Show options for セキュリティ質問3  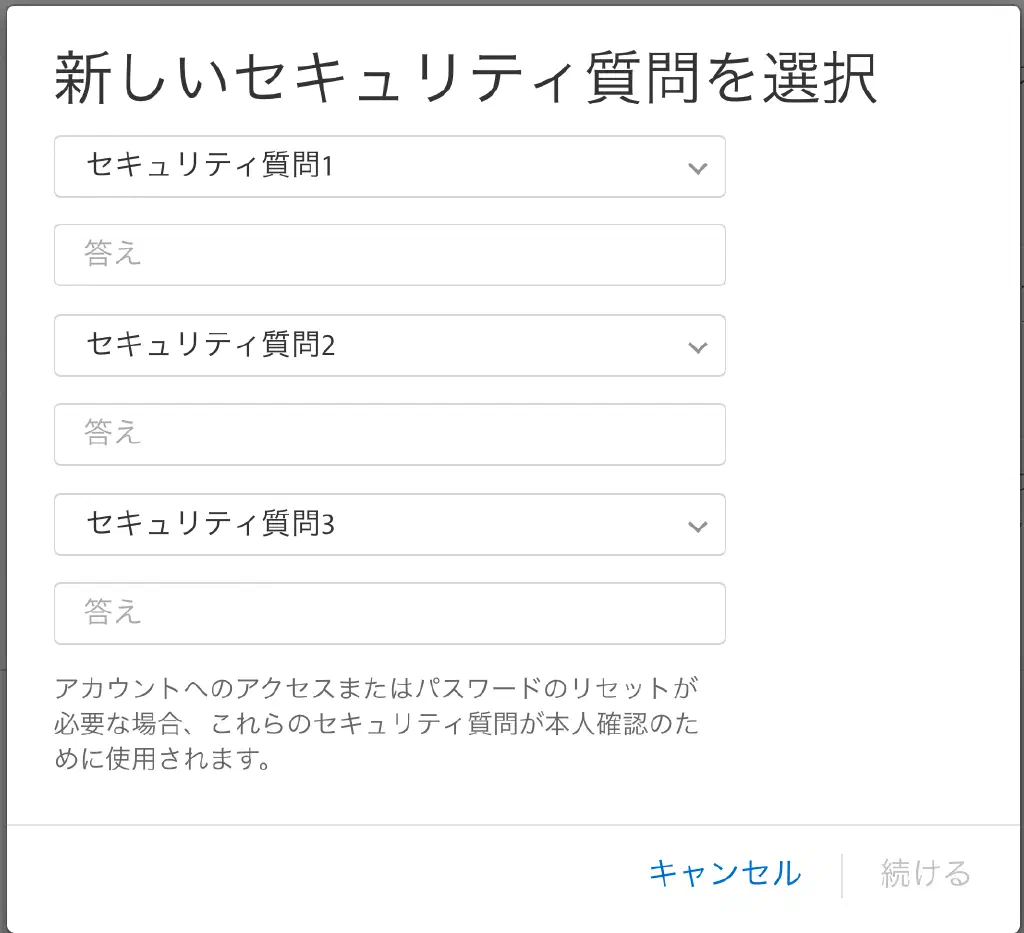[389, 525]
